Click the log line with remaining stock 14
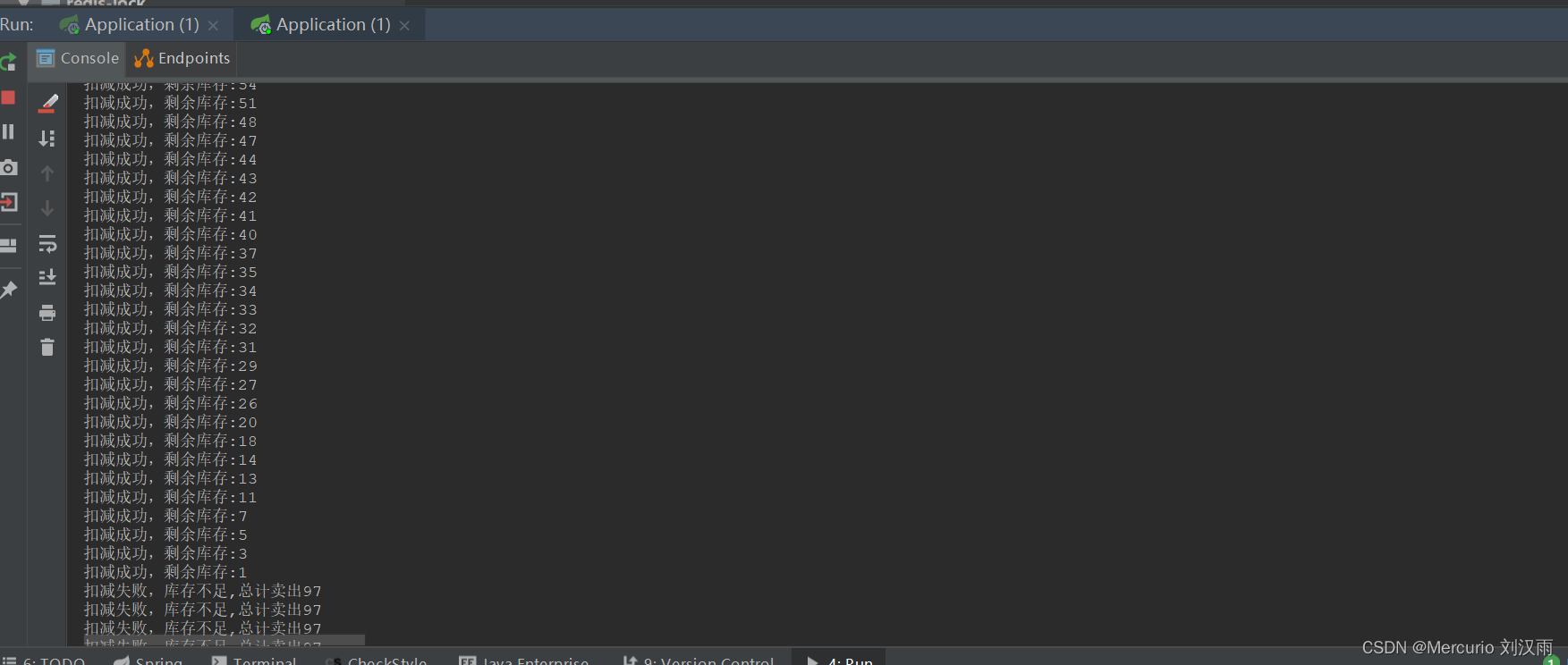This screenshot has height=665, width=1568. coord(171,460)
